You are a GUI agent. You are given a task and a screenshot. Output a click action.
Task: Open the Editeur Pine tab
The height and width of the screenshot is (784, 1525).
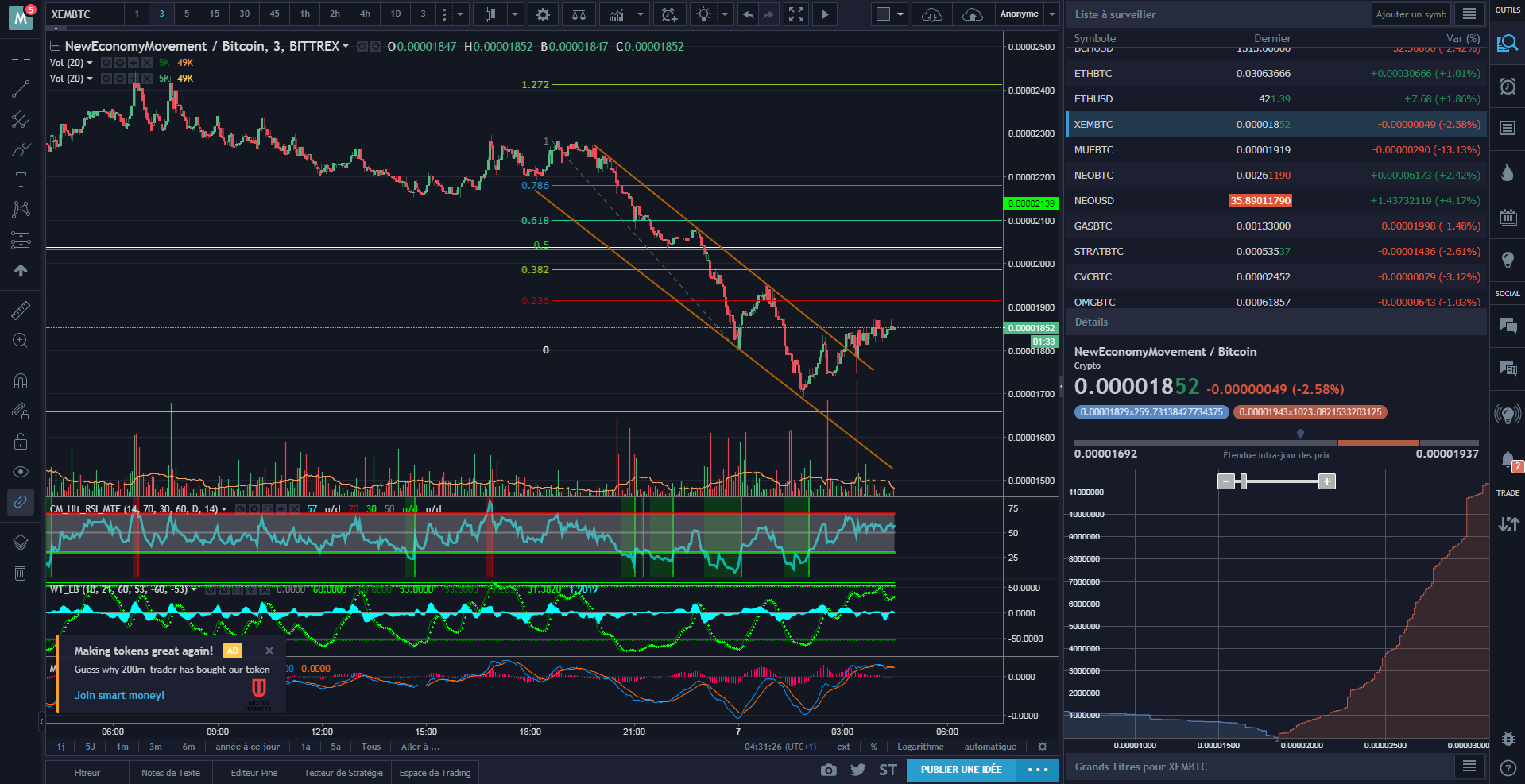[254, 773]
